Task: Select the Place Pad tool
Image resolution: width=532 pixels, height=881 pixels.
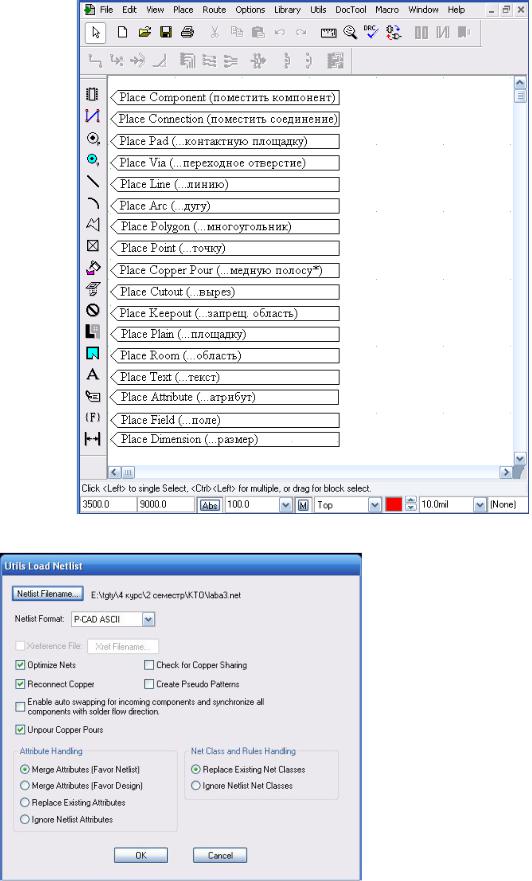Action: (93, 138)
